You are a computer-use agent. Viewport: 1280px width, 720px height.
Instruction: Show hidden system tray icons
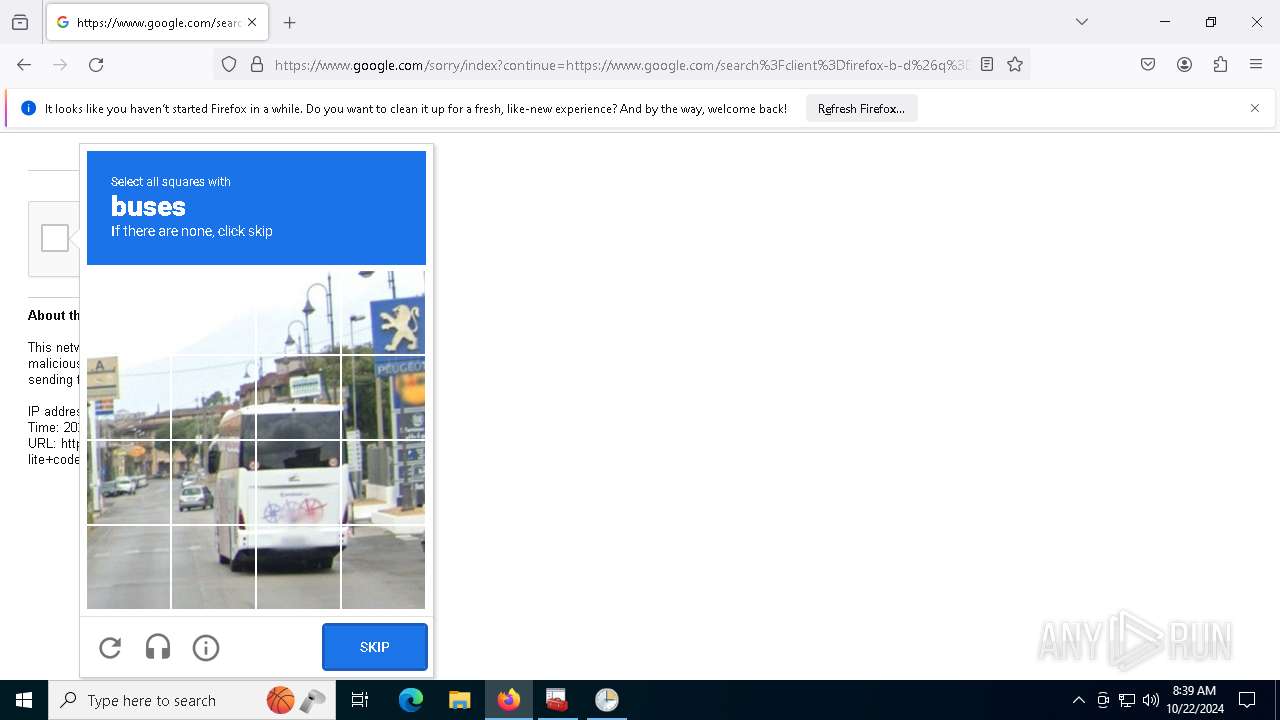[1078, 700]
